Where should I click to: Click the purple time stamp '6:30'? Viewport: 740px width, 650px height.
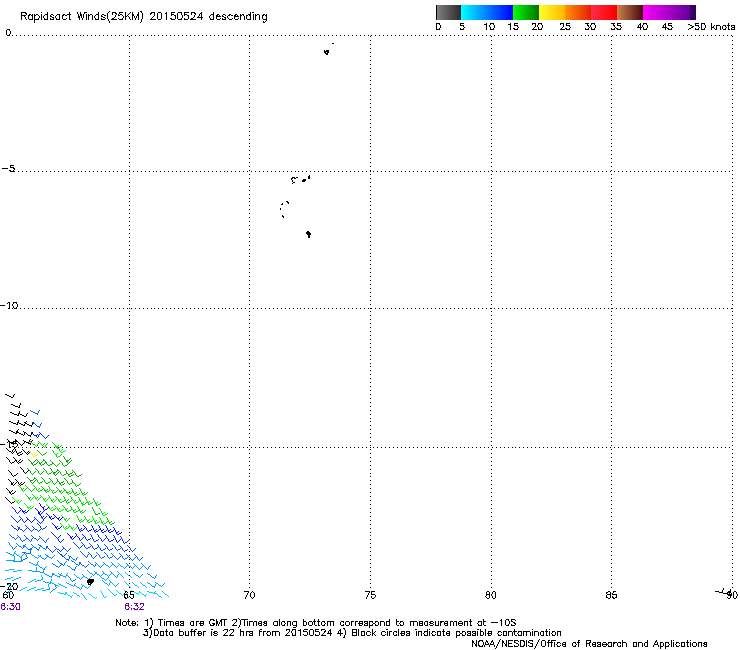(x=10, y=607)
